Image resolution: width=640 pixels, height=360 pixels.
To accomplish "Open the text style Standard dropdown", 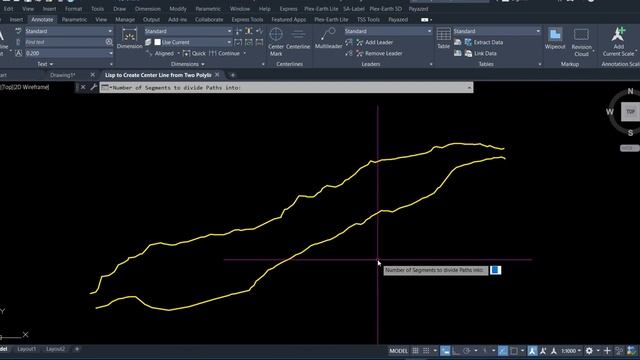I will click(110, 31).
